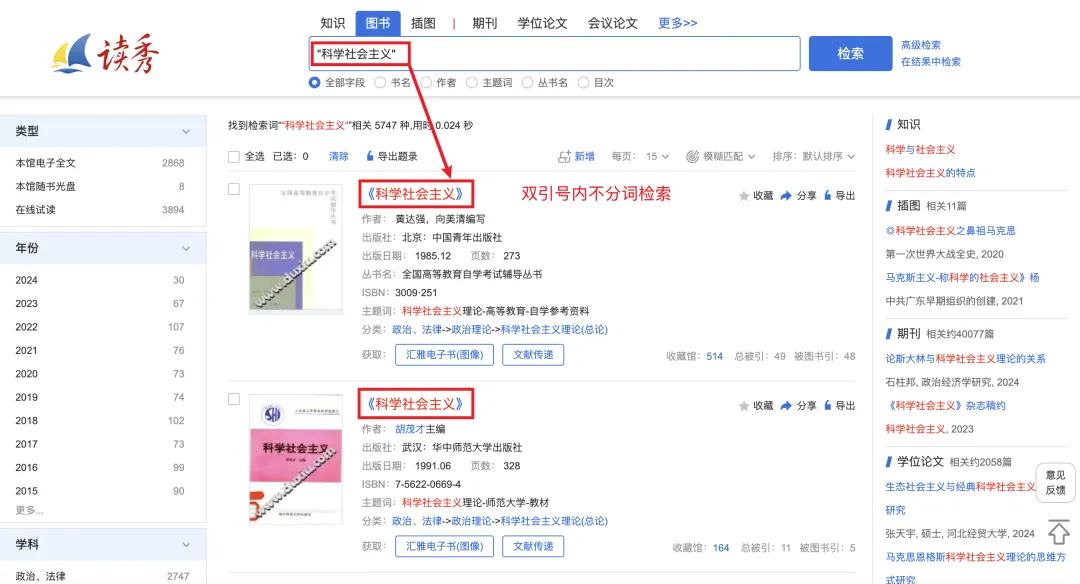Open the 更多>> search category menu
Image resolution: width=1080 pixels, height=584 pixels.
pos(678,23)
